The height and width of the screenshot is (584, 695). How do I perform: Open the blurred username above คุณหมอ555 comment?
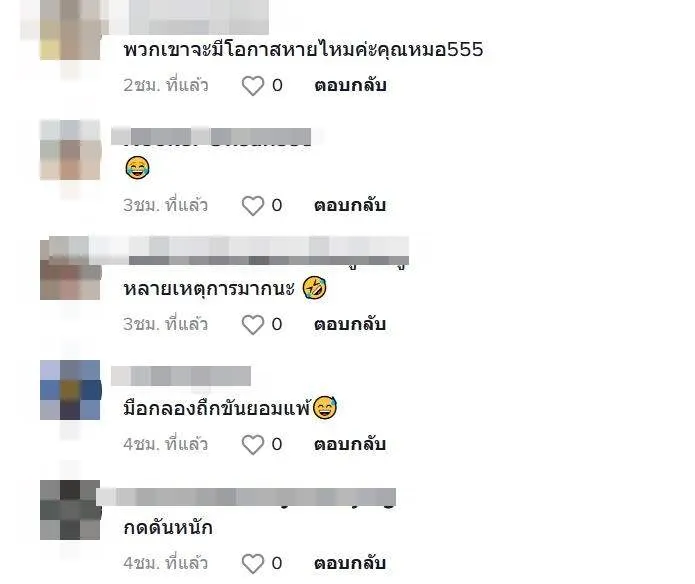click(188, 17)
